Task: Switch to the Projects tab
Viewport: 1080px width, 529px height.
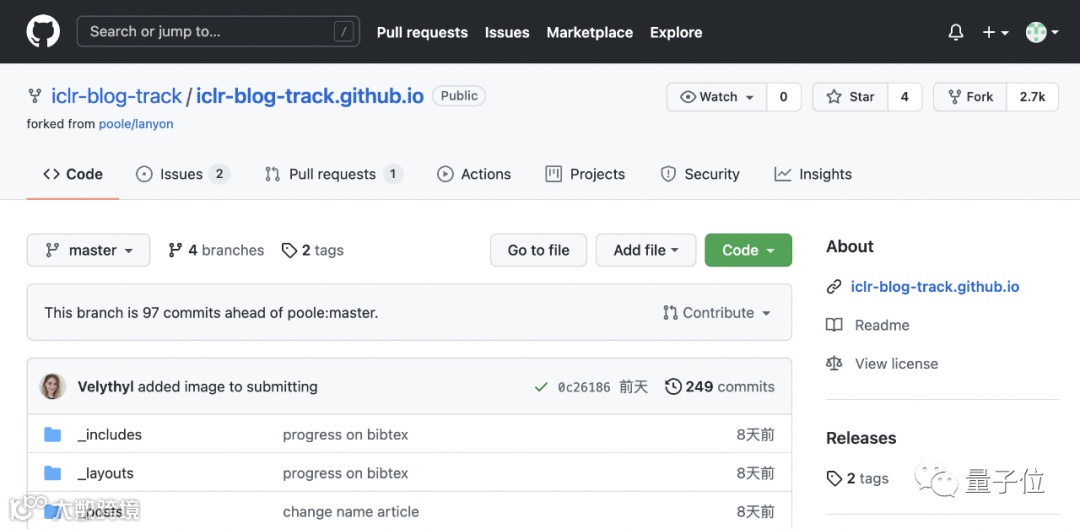Action: (585, 174)
